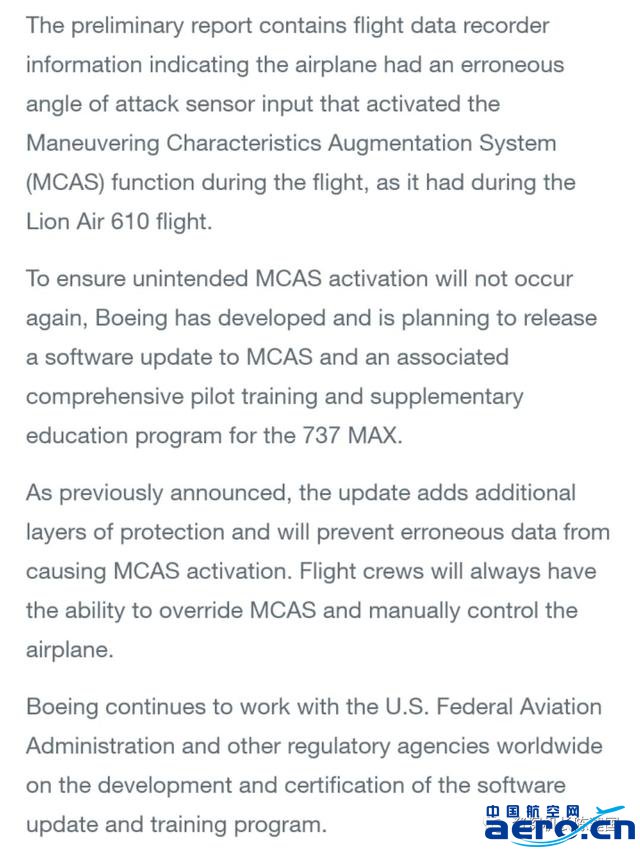Viewport: 640px width, 852px height.
Task: Click the '(MCAS)' abbreviation in parentheses
Action: point(65,183)
